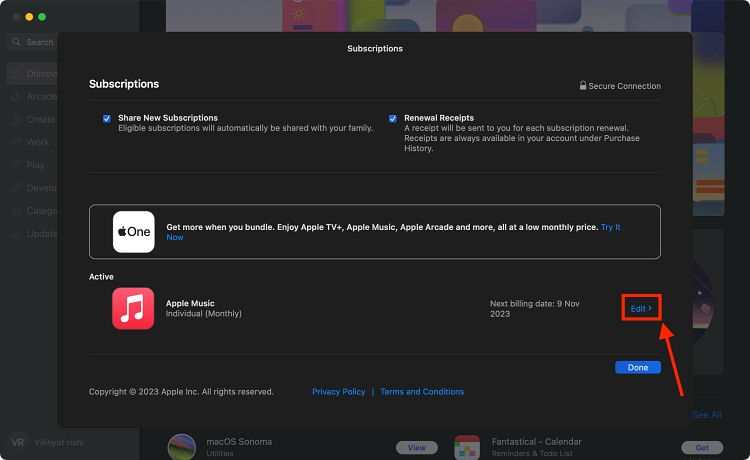750x460 pixels.
Task: Open the Privacy Policy link
Action: pyautogui.click(x=339, y=392)
